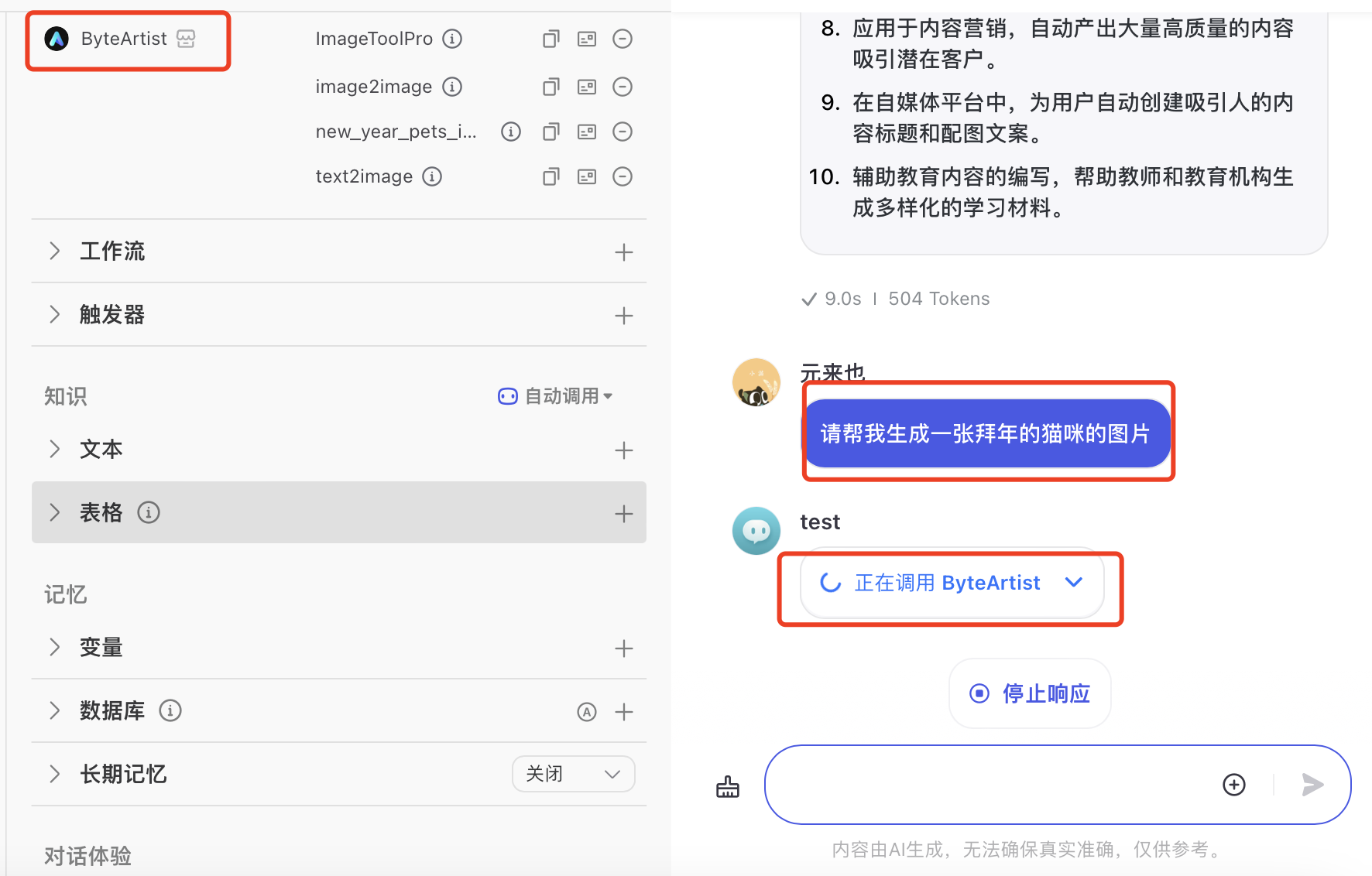Click the 知识 section heading
The height and width of the screenshot is (876, 1372).
66,396
